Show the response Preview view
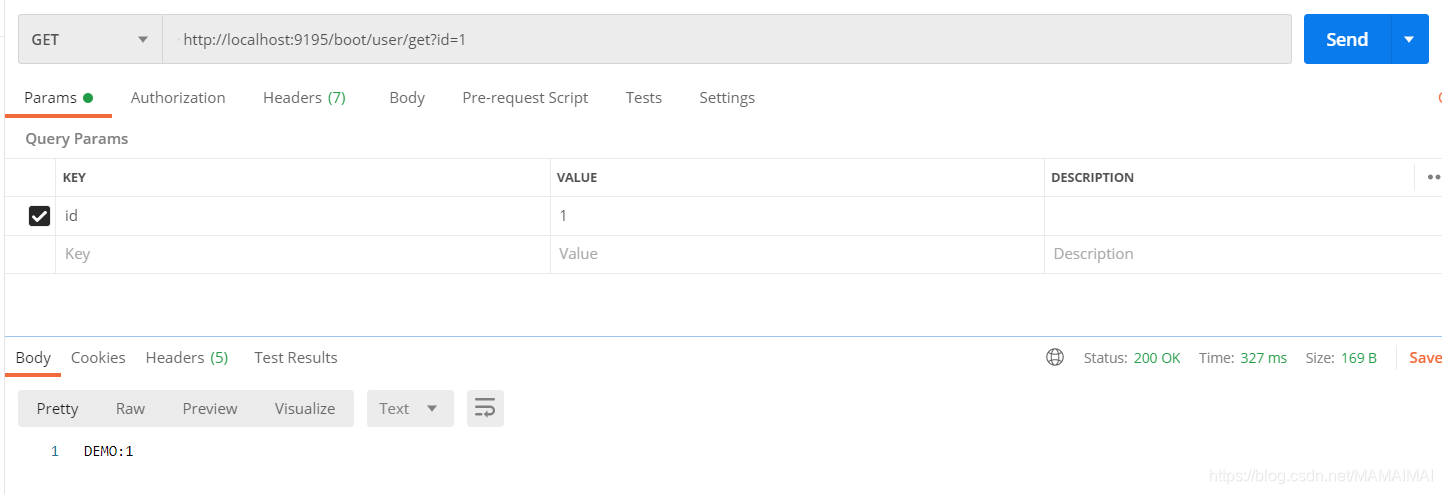The width and height of the screenshot is (1442, 494). pos(210,408)
